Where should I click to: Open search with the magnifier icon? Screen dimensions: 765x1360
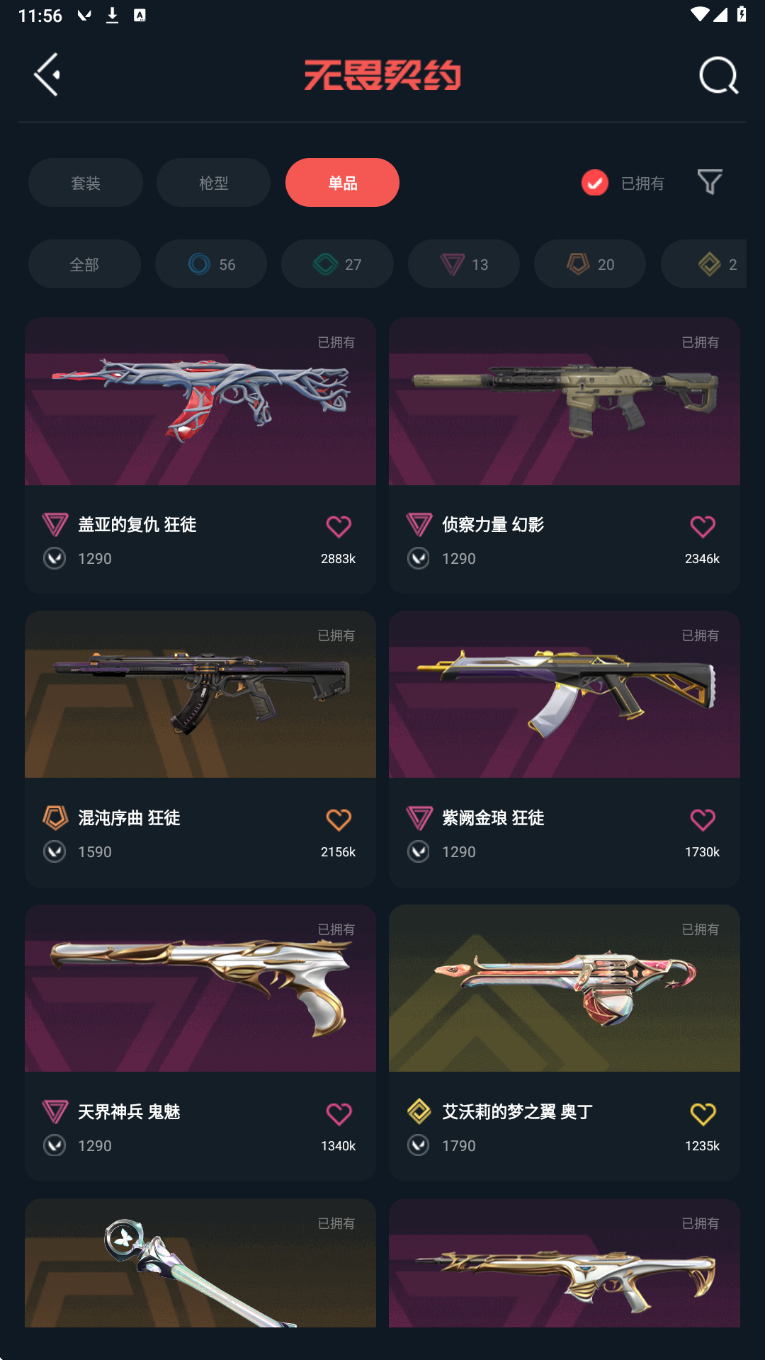pos(718,75)
